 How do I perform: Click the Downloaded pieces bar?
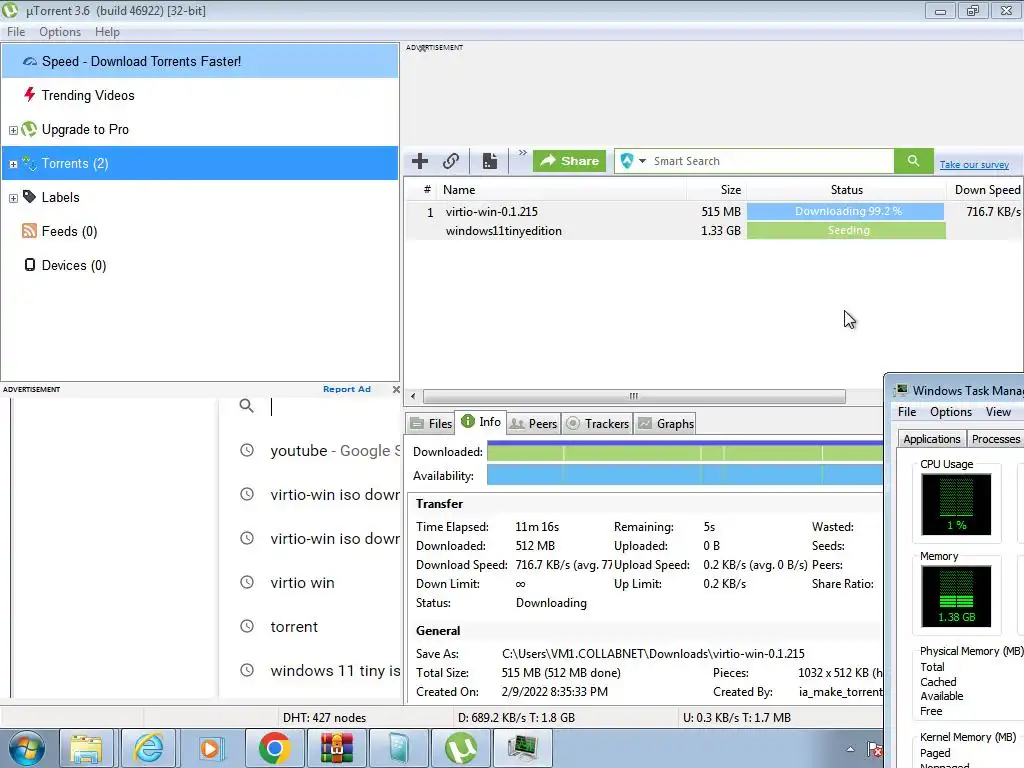[x=684, y=452]
